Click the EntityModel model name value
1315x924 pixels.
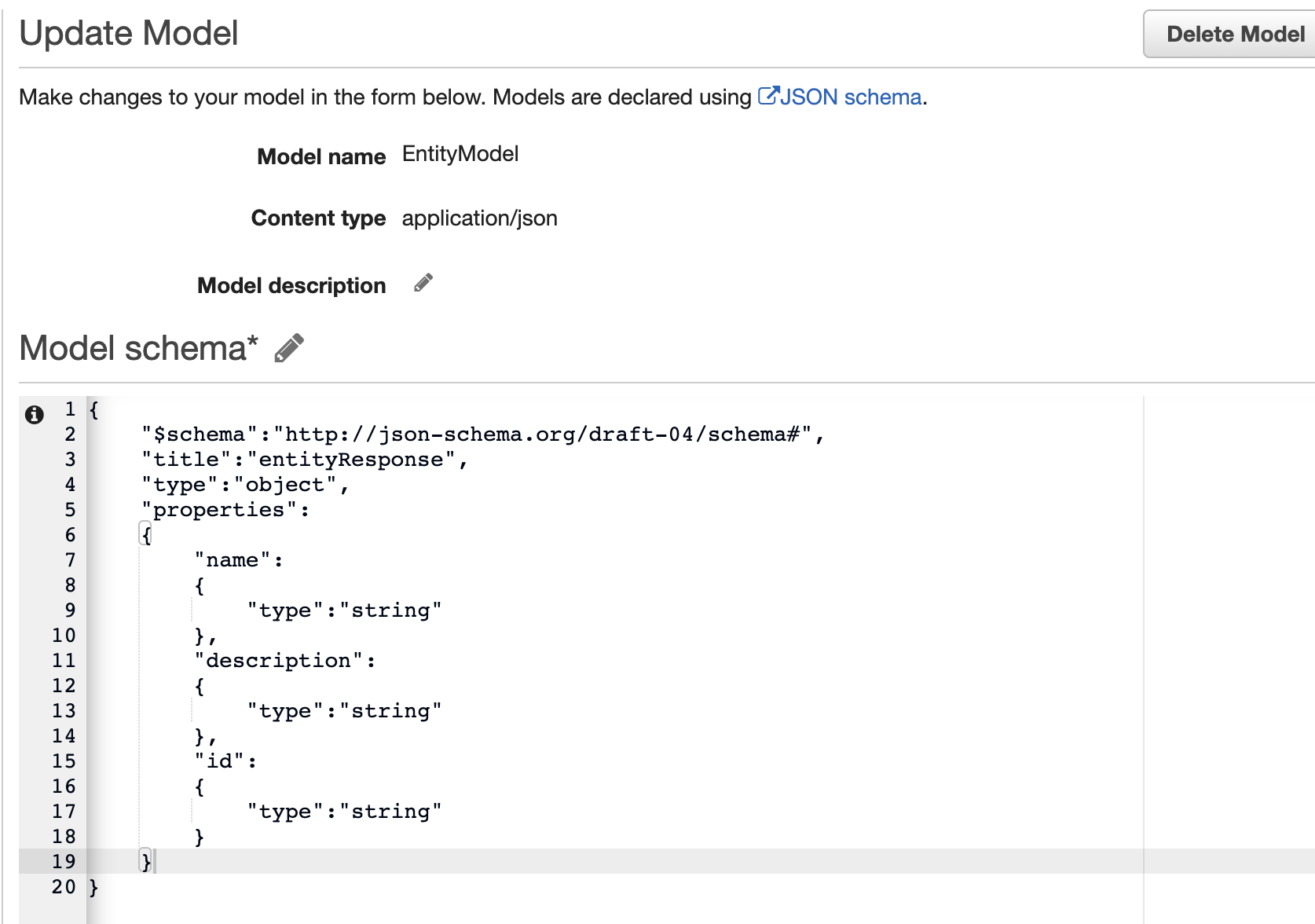tap(460, 154)
